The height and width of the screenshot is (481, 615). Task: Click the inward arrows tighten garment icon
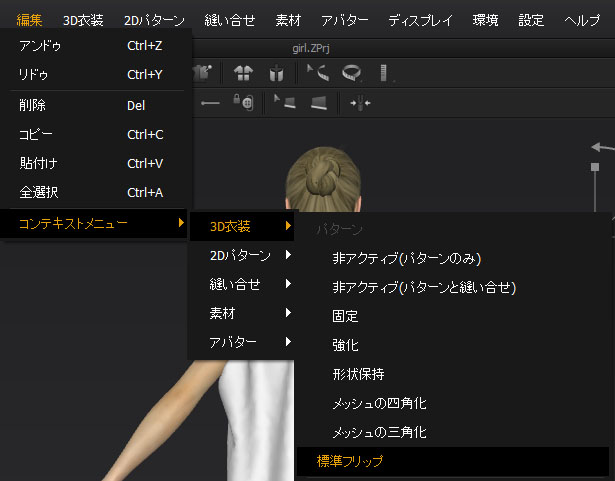pos(360,103)
